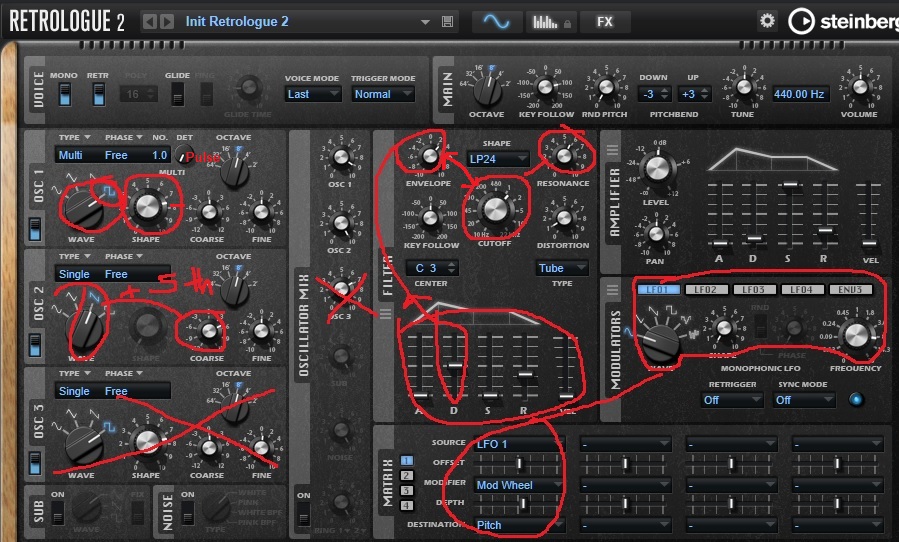
Task: Toggle the Mono switch in Voice section
Action: pyautogui.click(x=64, y=94)
